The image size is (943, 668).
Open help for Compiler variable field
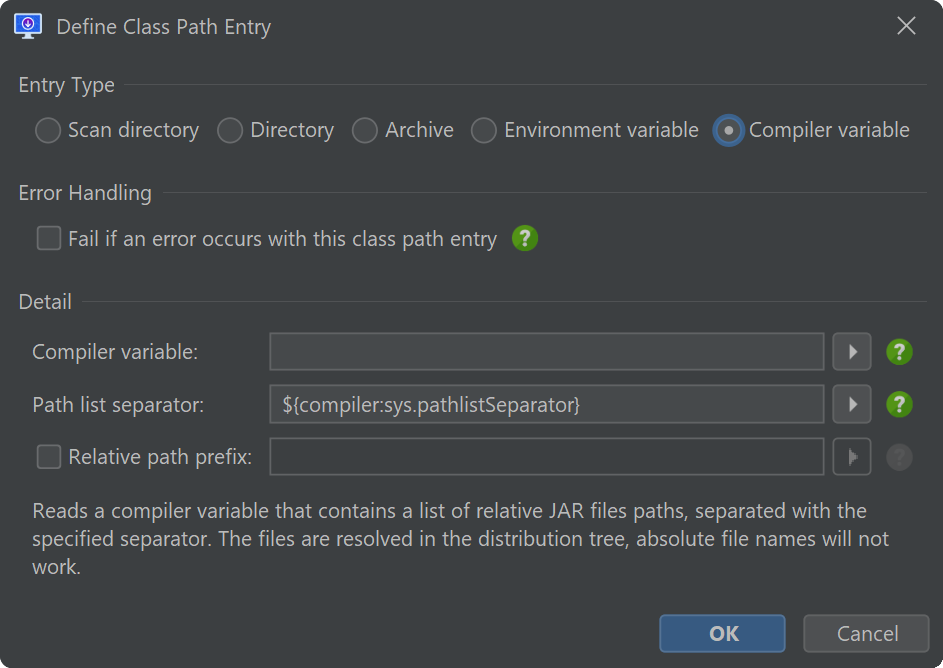899,352
